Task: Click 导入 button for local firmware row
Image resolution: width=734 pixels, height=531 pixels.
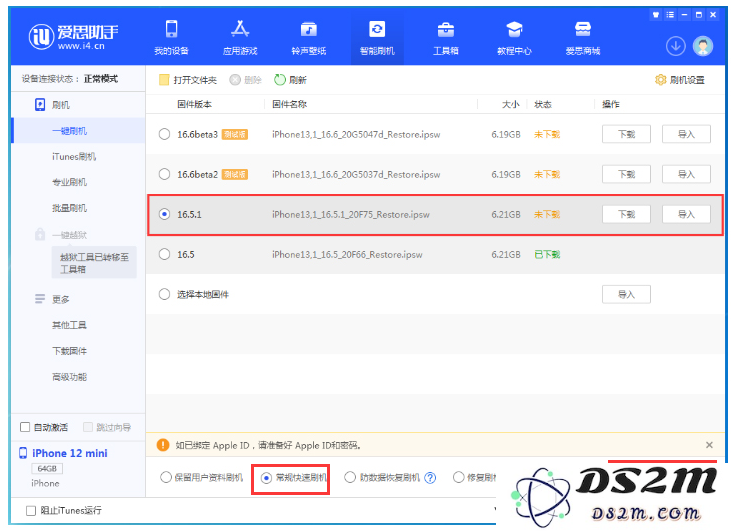Action: [626, 295]
